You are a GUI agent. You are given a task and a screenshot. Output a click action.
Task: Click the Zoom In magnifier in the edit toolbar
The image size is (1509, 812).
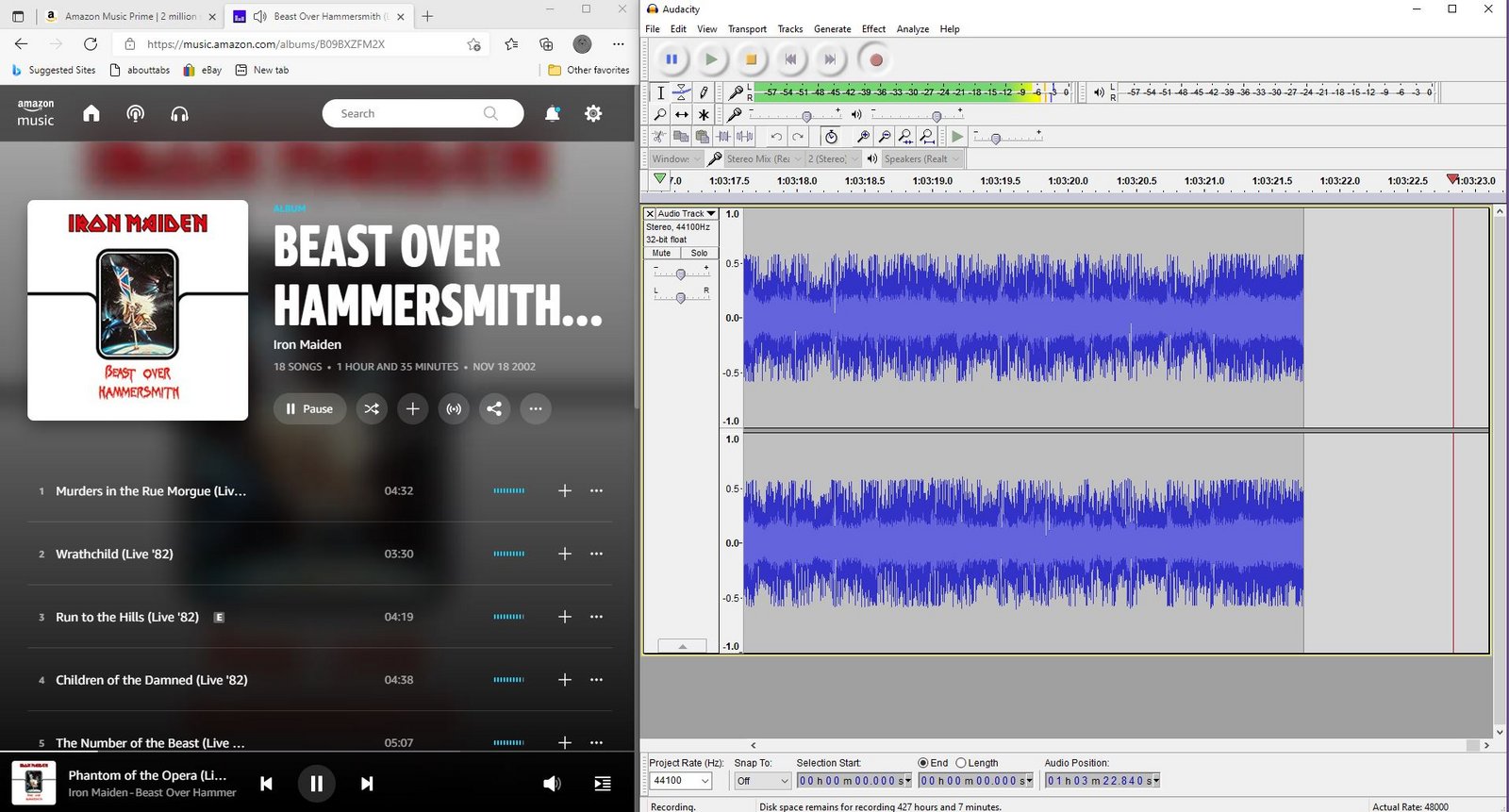point(862,137)
